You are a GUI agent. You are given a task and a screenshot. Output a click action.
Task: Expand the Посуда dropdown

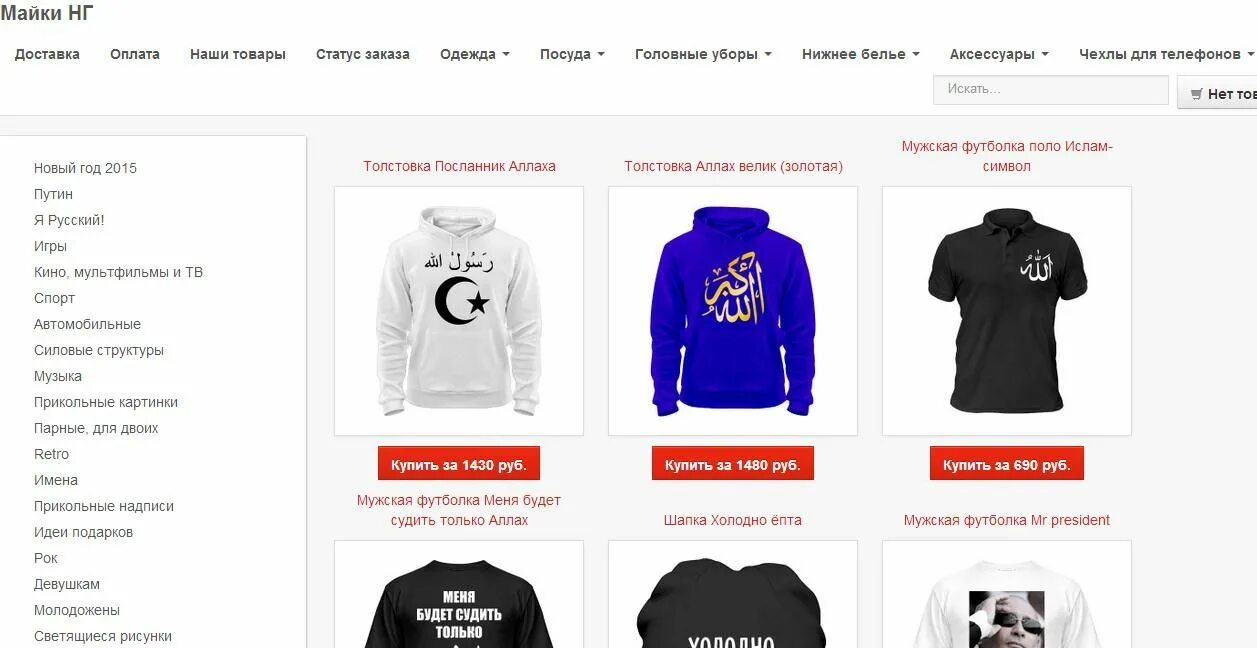(572, 54)
